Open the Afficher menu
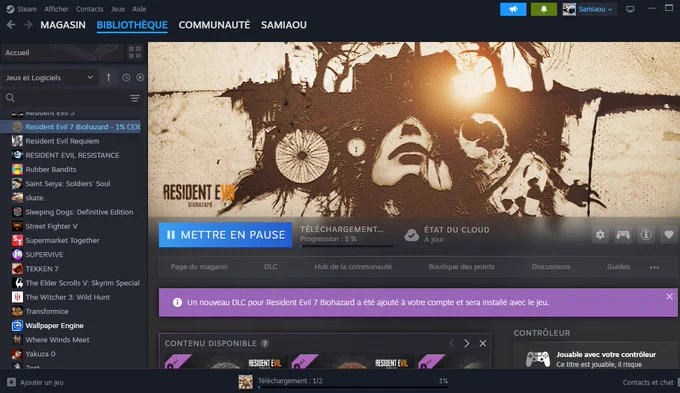The height and width of the screenshot is (393, 680). (x=56, y=9)
